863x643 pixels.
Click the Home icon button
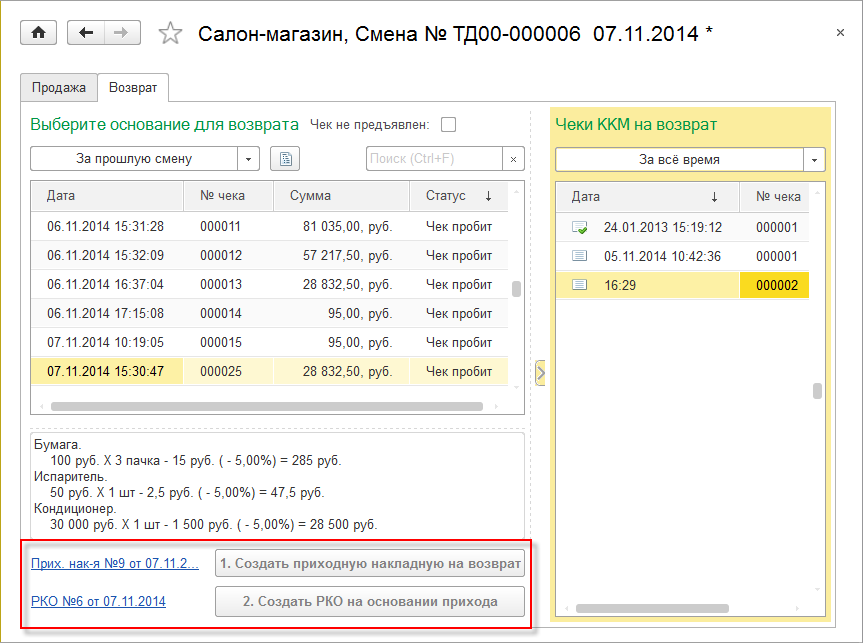(x=39, y=33)
